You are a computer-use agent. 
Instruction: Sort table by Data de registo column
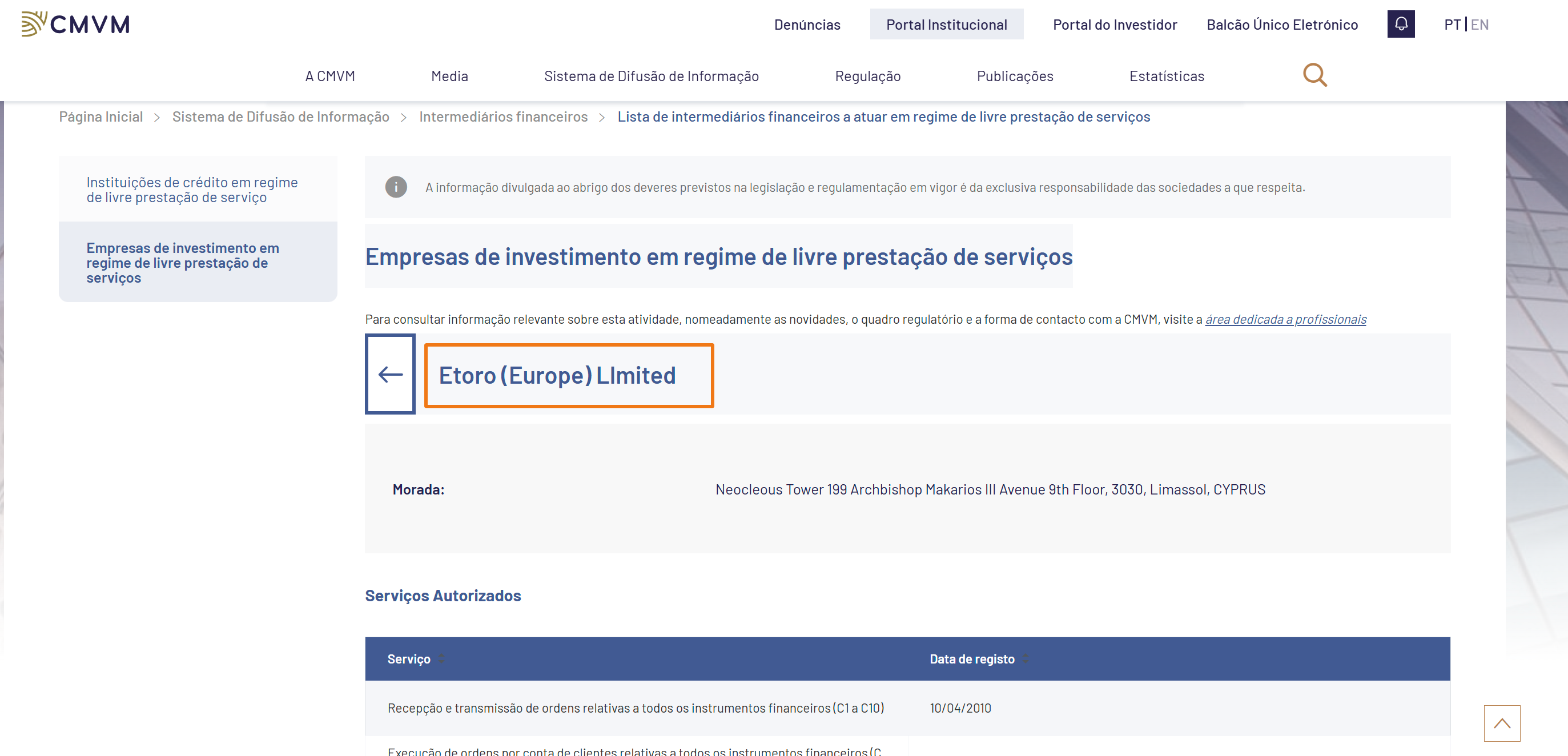coord(1025,658)
